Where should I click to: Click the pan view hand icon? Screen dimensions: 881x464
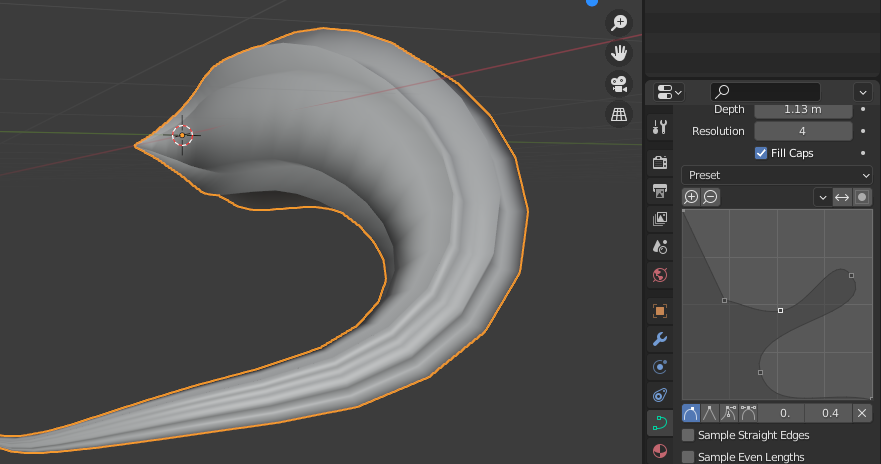pyautogui.click(x=619, y=53)
